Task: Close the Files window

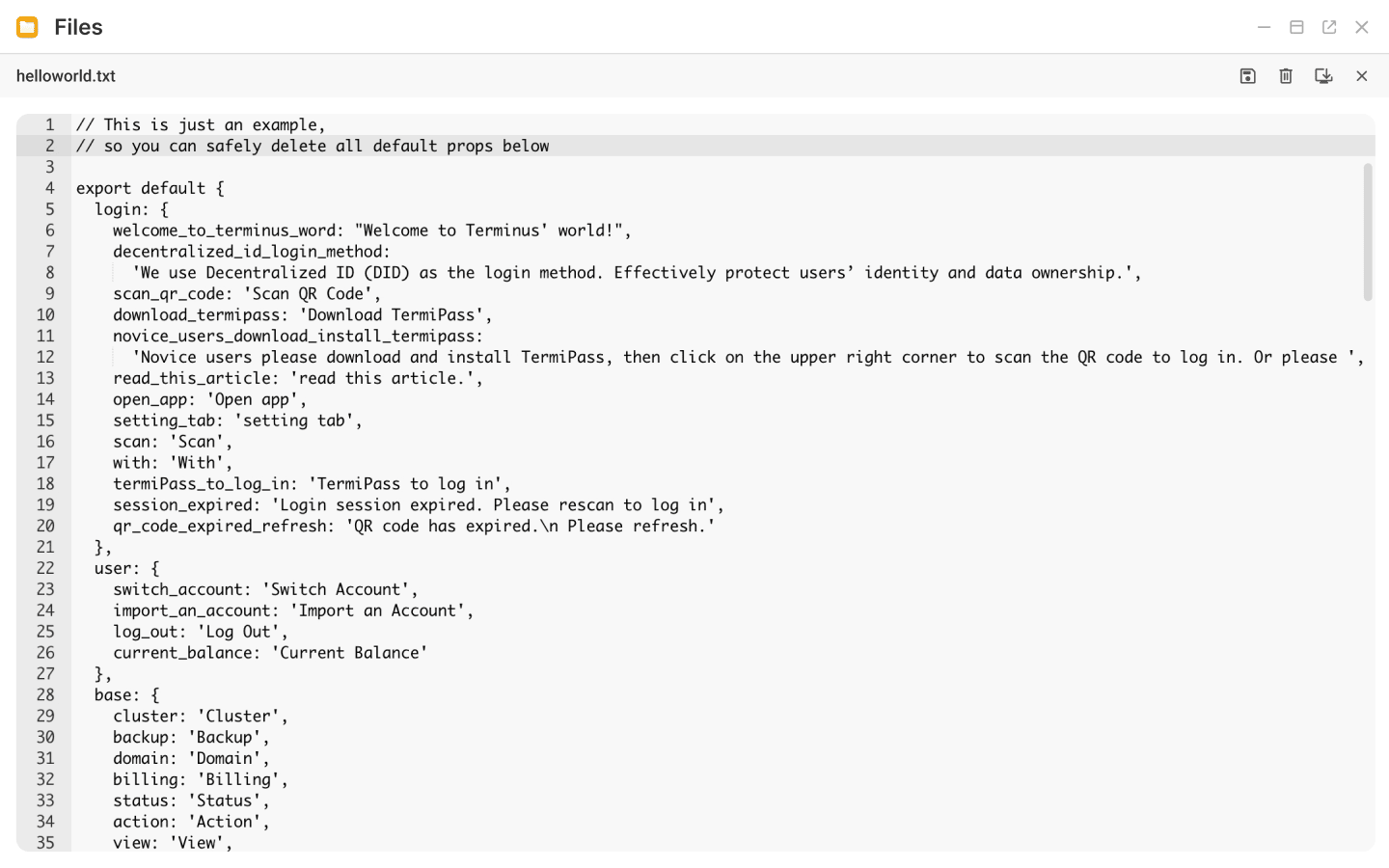Action: 1361,27
